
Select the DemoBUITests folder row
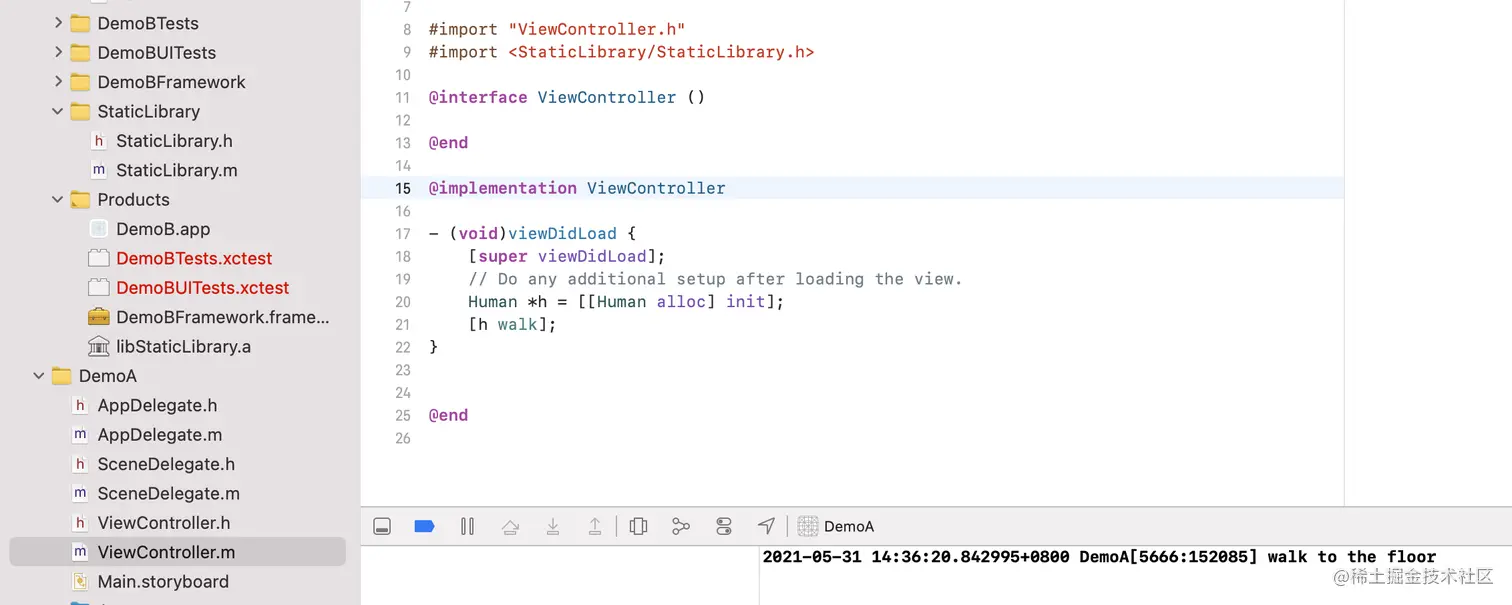(x=156, y=52)
